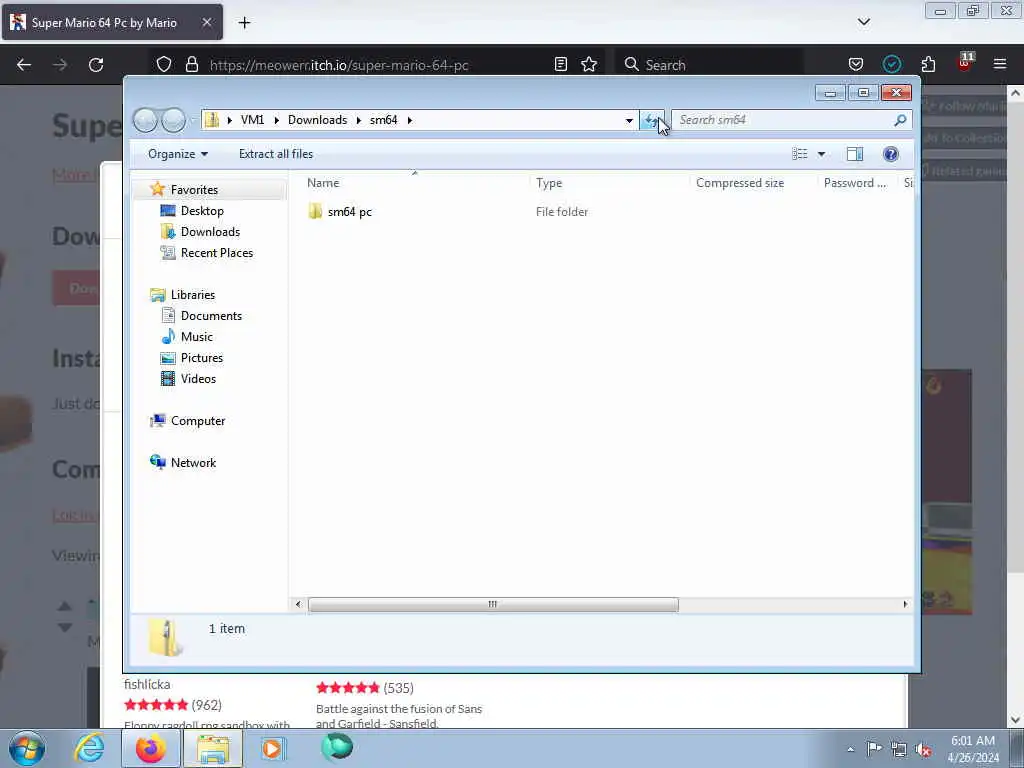The image size is (1024, 768).
Task: Sort by Compressed size column header
Action: coord(754,183)
